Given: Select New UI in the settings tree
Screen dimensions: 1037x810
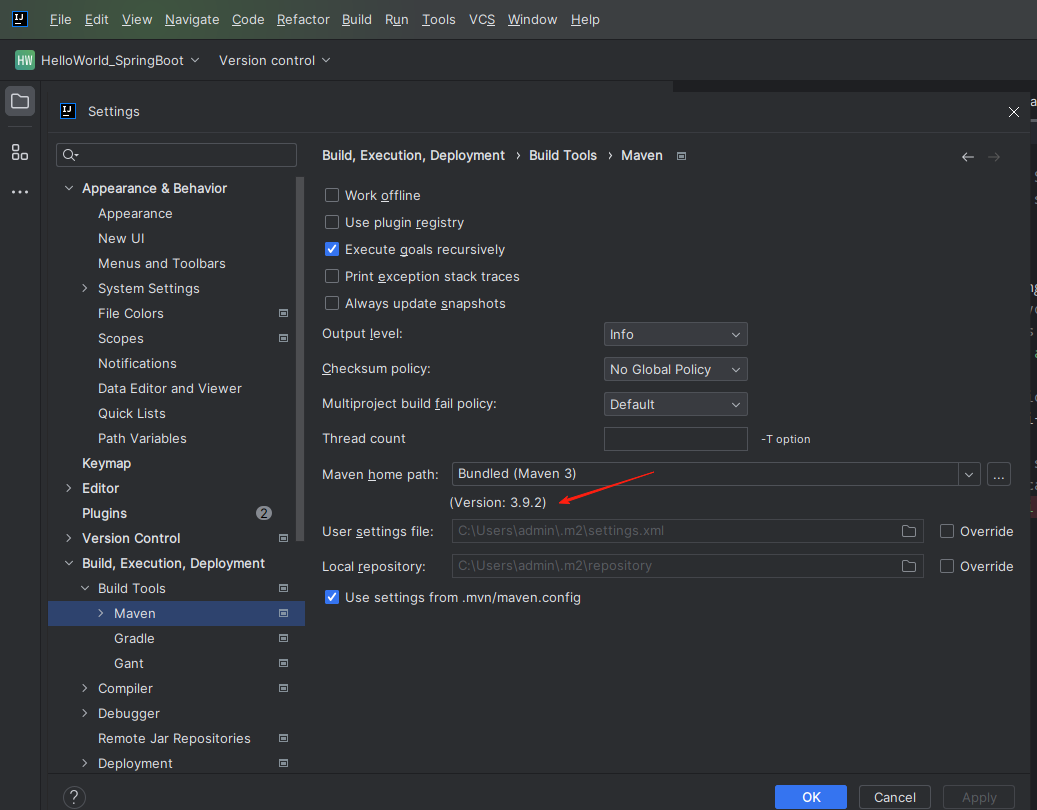Looking at the screenshot, I should click(121, 239).
